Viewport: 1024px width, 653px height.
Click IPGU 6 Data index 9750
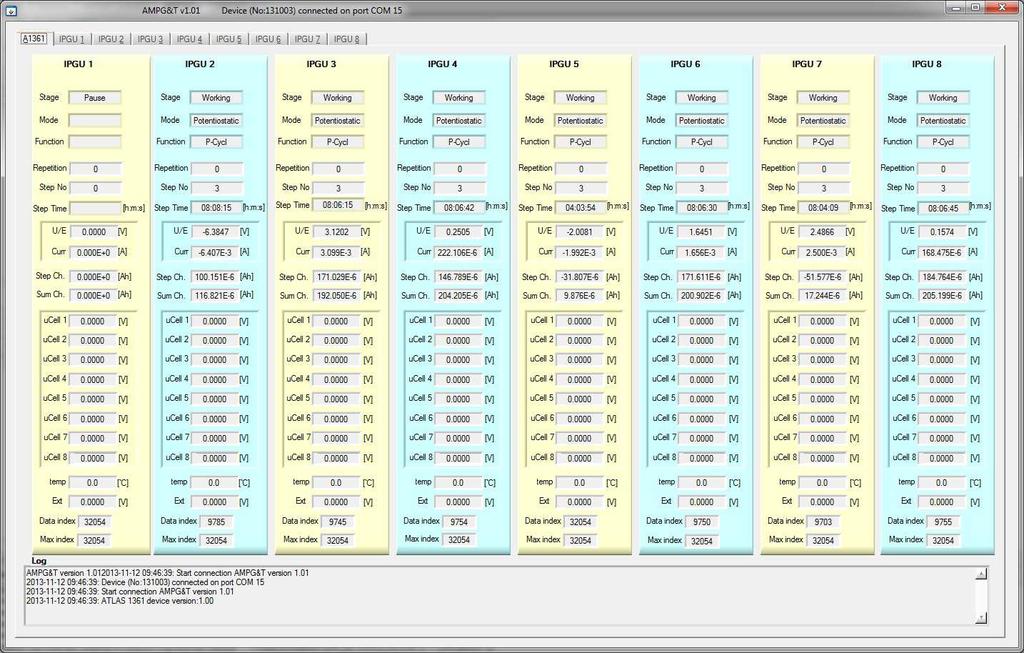click(702, 522)
